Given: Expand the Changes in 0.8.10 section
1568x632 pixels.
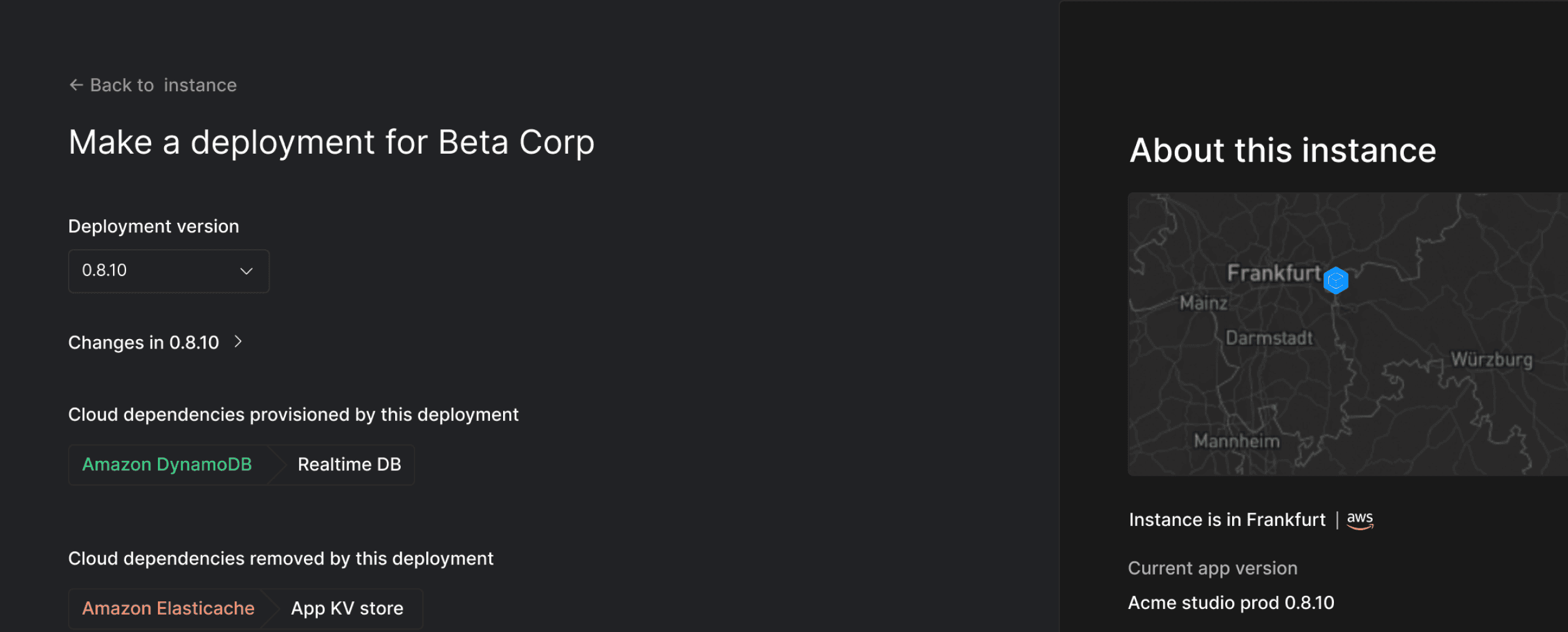Looking at the screenshot, I should click(x=144, y=342).
